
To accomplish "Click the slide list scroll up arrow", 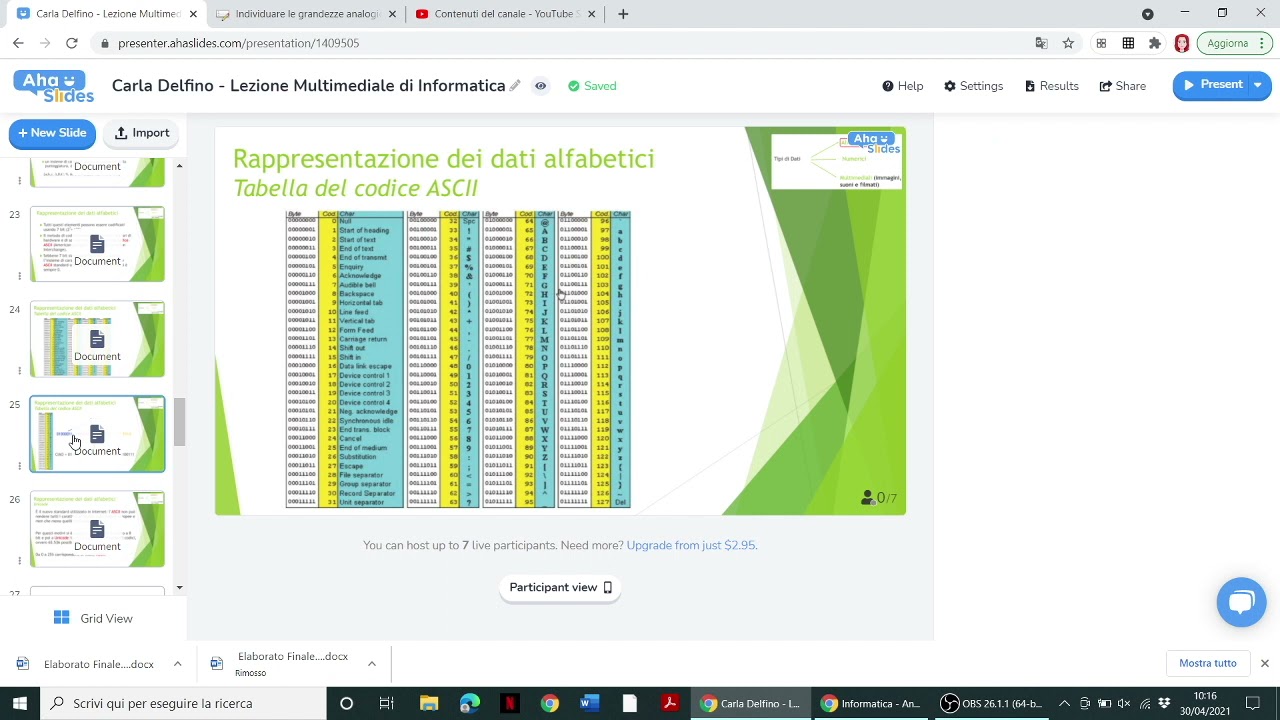I will tap(179, 166).
